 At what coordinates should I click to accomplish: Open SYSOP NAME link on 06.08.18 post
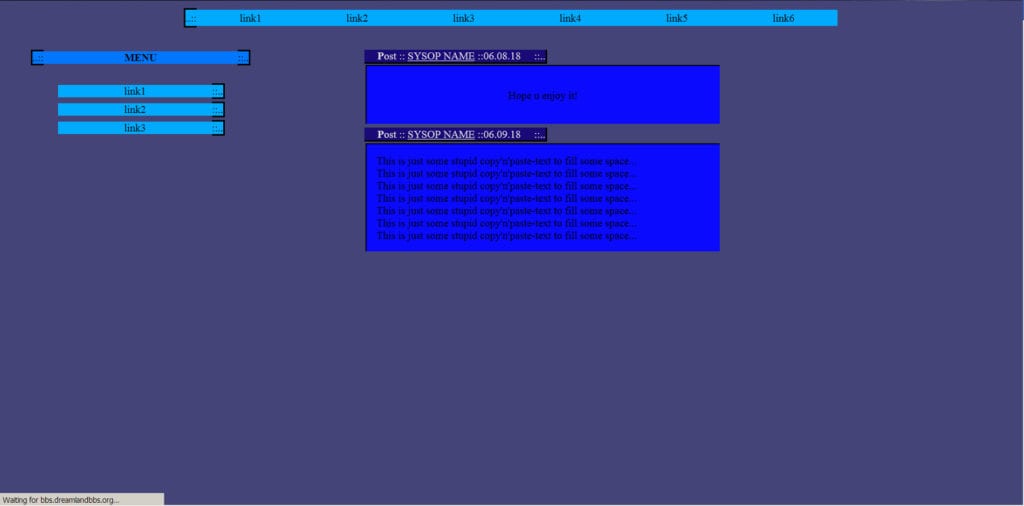click(x=441, y=56)
